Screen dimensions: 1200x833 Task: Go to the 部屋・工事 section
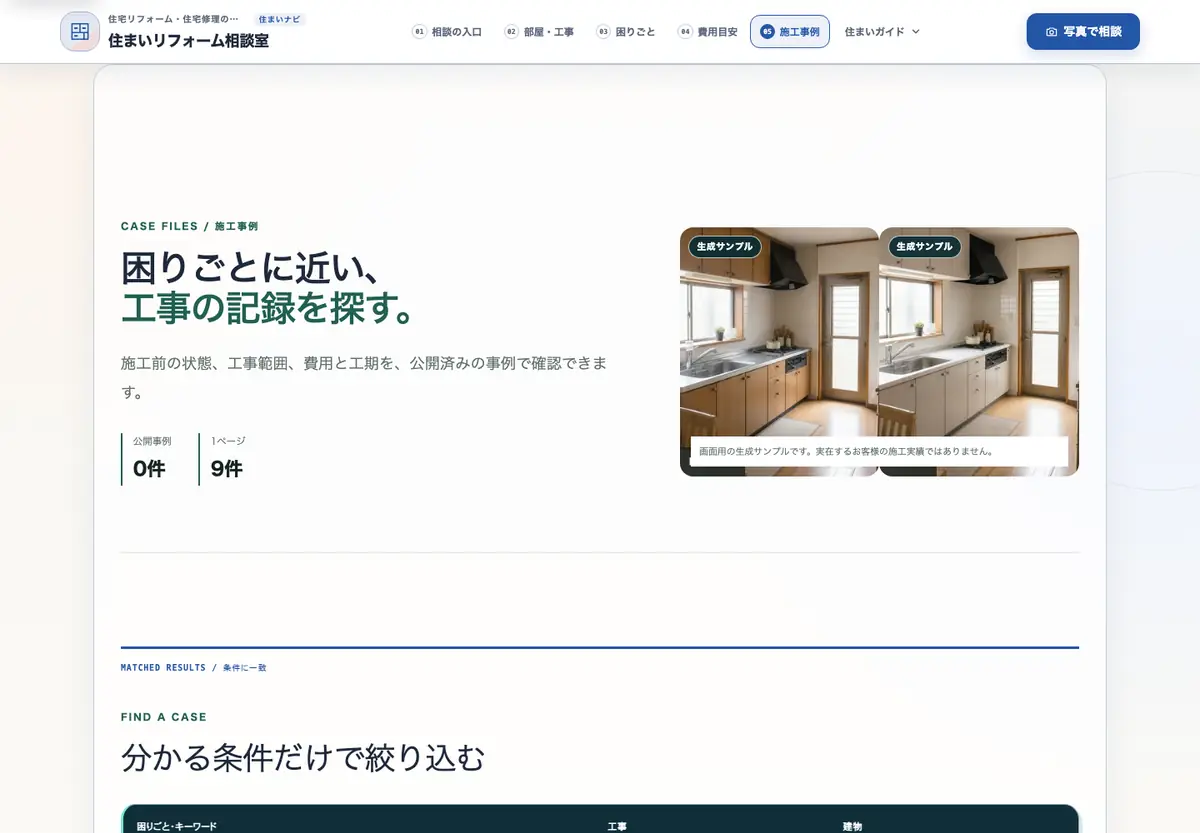coord(539,32)
